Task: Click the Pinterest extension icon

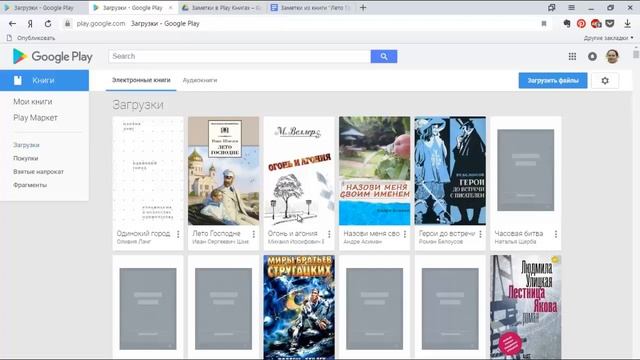Action: coord(581,24)
